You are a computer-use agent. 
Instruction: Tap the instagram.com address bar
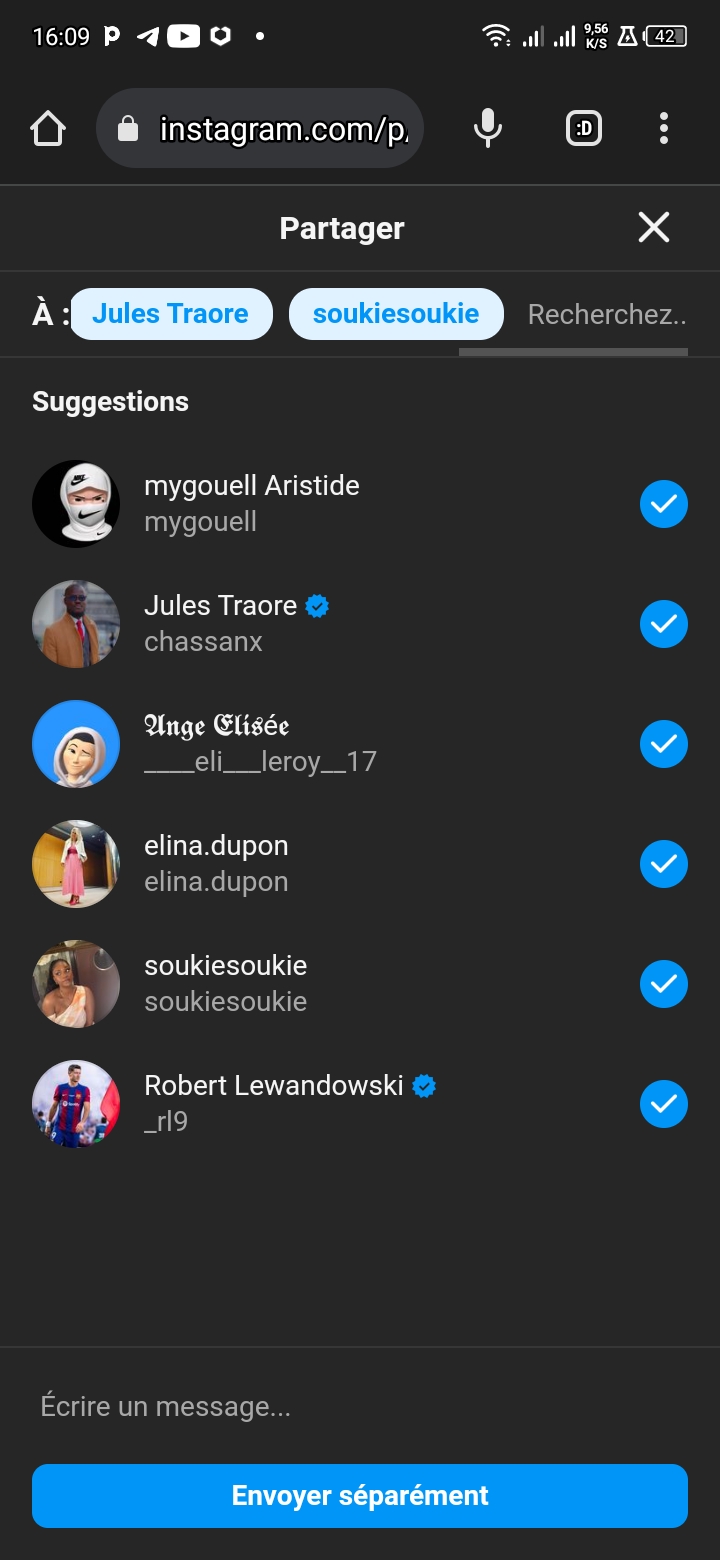(x=283, y=129)
